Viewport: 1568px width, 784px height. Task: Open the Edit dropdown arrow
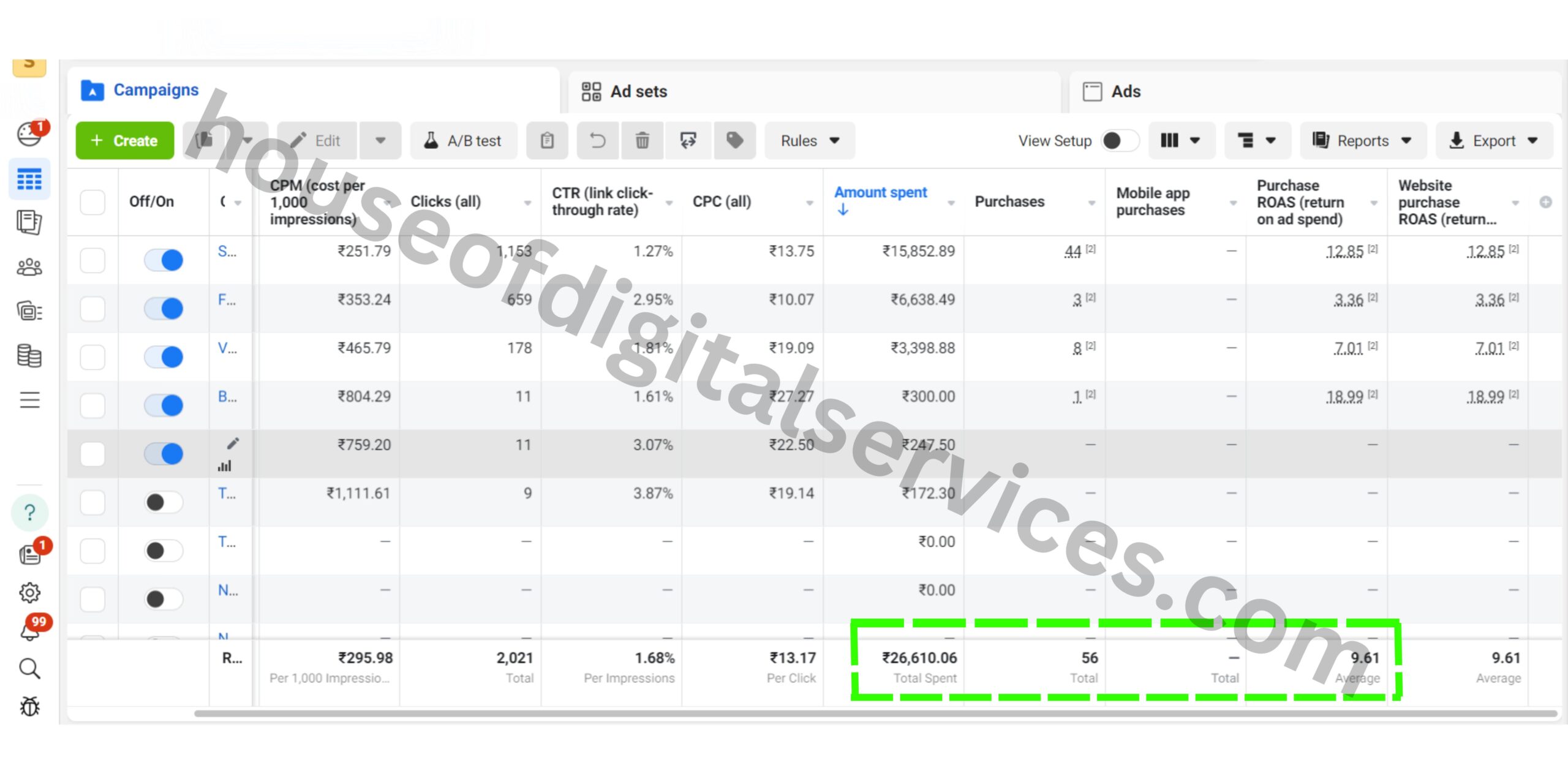(x=380, y=141)
